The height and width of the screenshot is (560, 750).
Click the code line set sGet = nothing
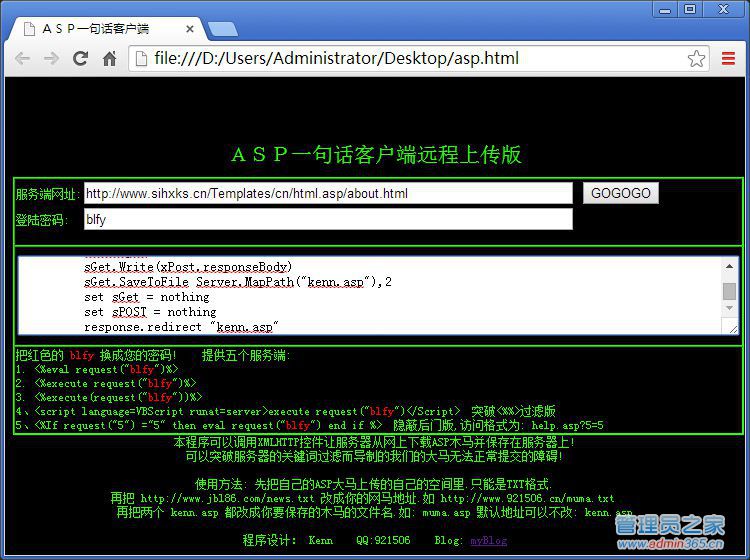point(147,297)
